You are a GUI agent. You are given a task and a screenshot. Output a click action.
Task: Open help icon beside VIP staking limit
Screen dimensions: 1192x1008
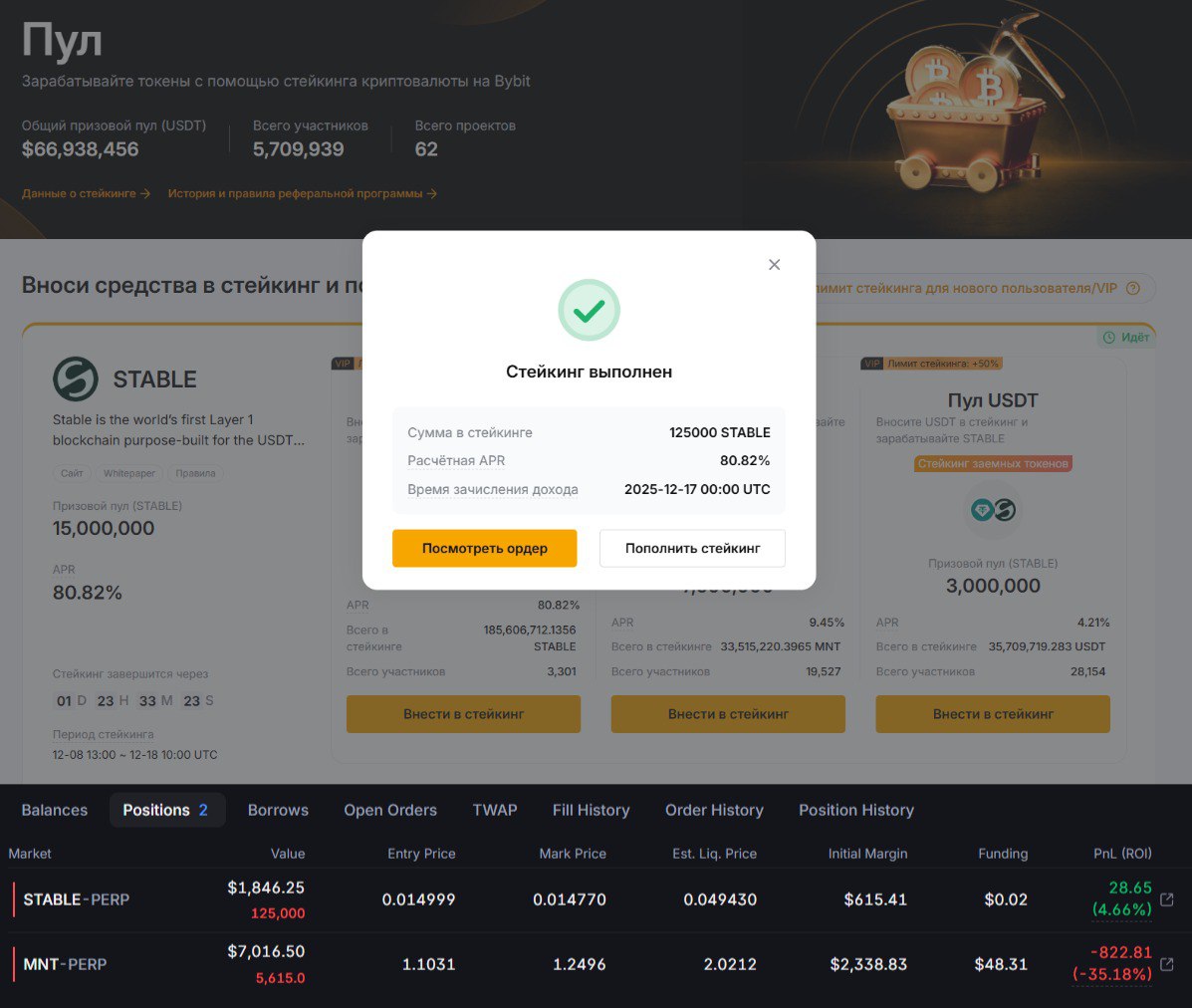coord(1132,289)
